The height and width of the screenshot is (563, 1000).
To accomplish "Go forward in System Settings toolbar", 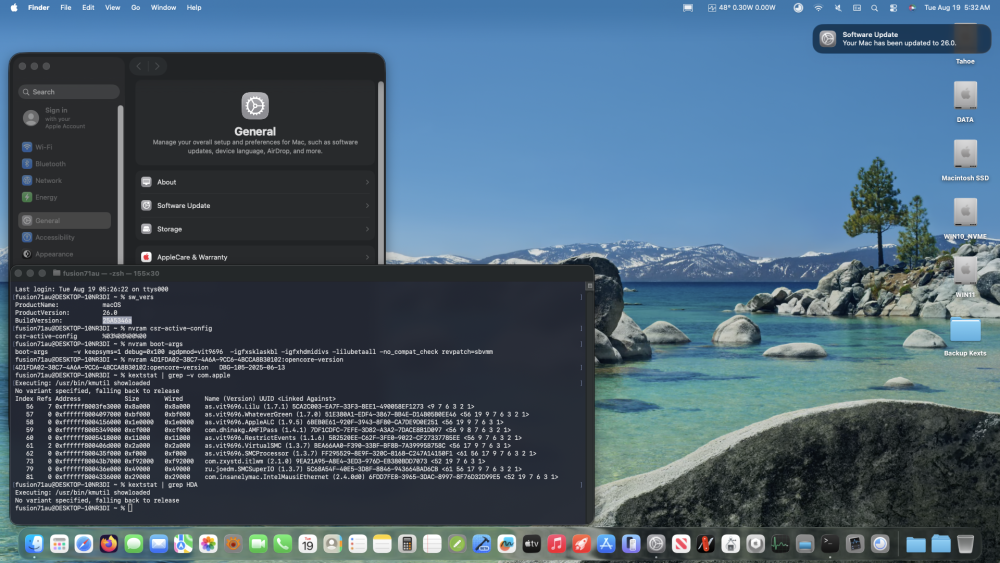I will 157,66.
